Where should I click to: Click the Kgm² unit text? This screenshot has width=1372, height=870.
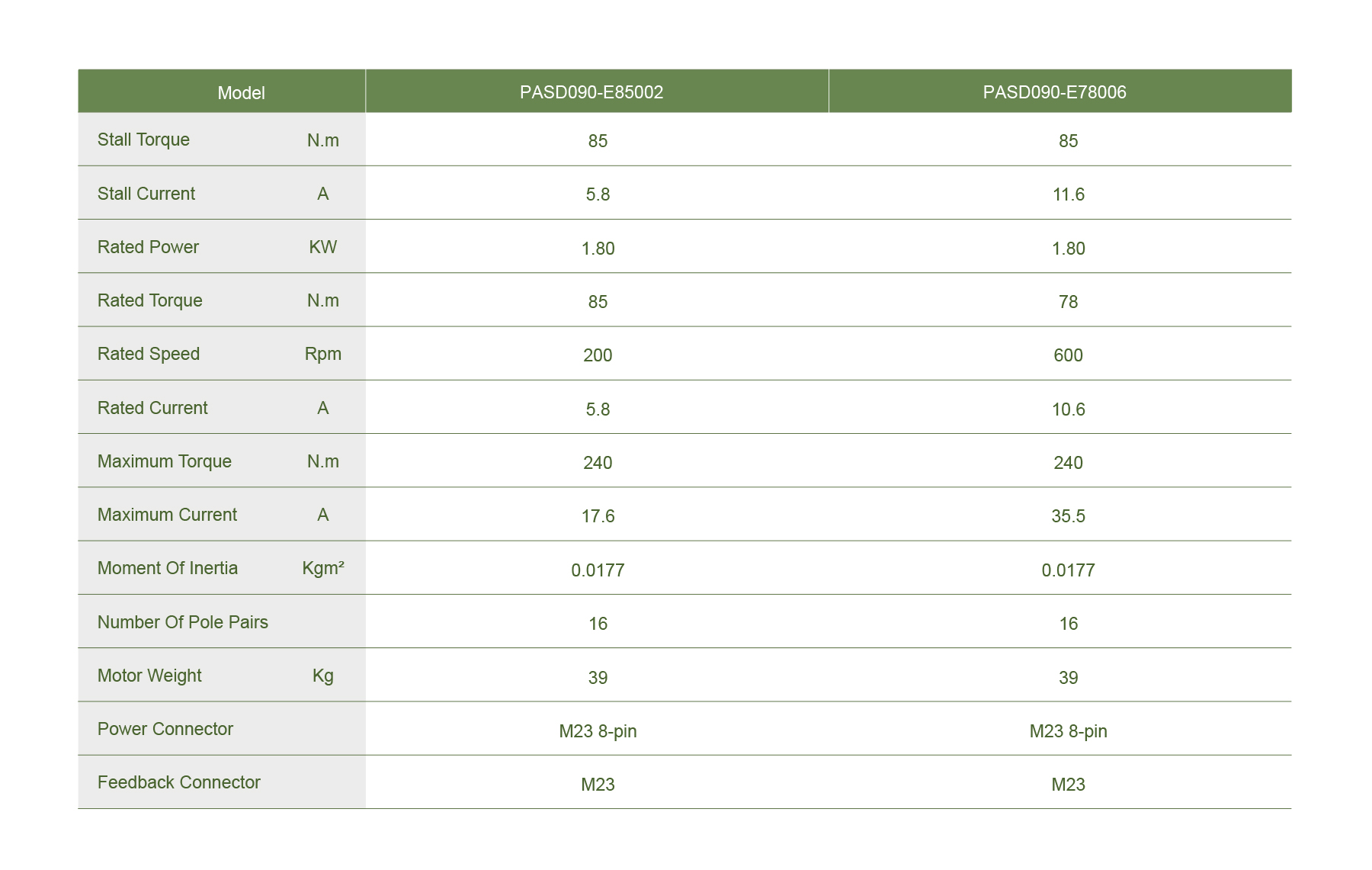pyautogui.click(x=323, y=568)
